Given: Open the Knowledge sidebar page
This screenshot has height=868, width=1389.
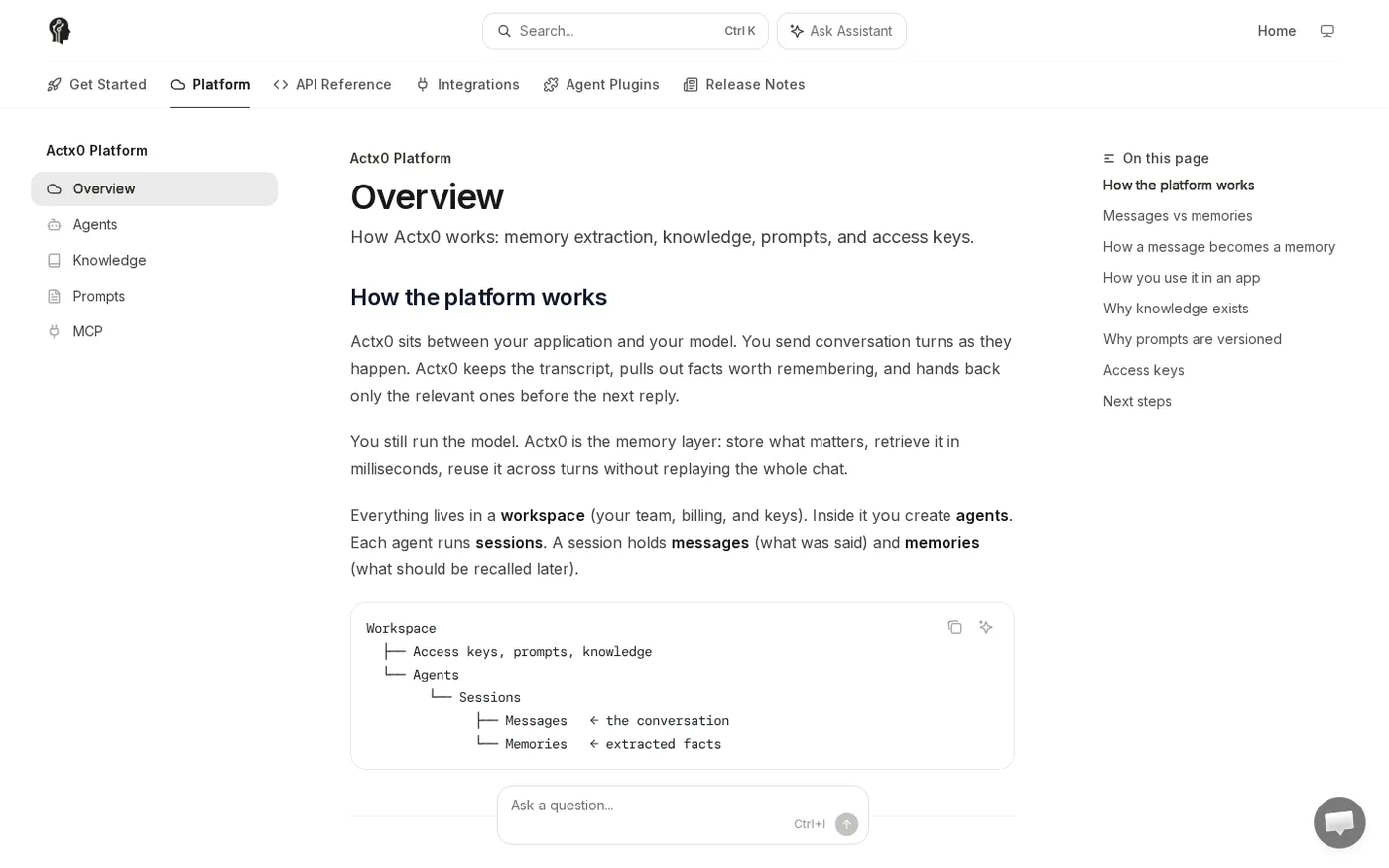Looking at the screenshot, I should click(x=154, y=261).
